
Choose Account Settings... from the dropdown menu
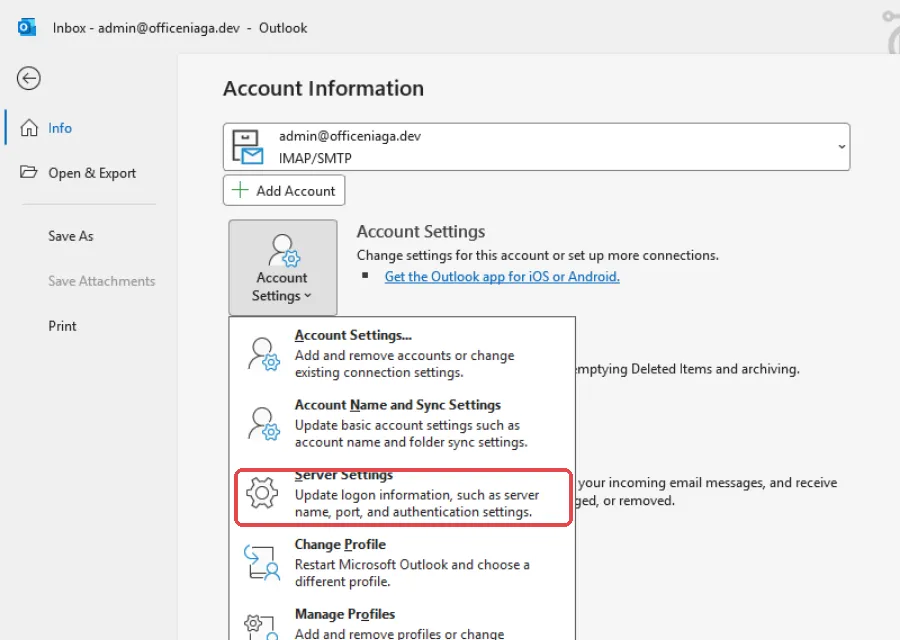point(402,354)
